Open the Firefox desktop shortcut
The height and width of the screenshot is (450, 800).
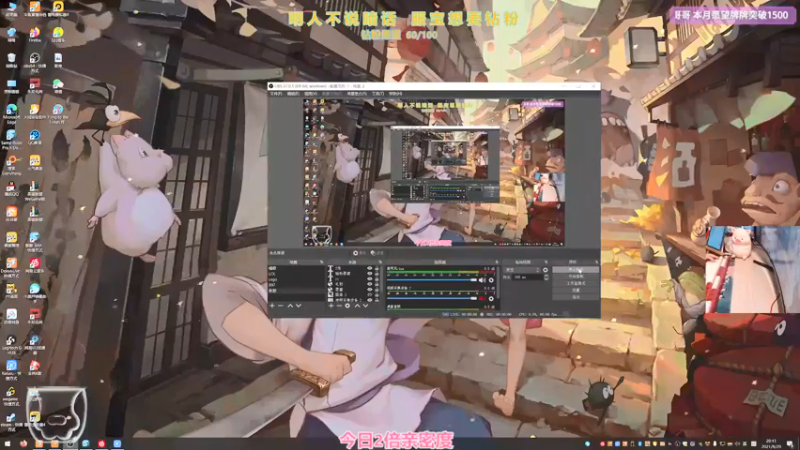(35, 33)
